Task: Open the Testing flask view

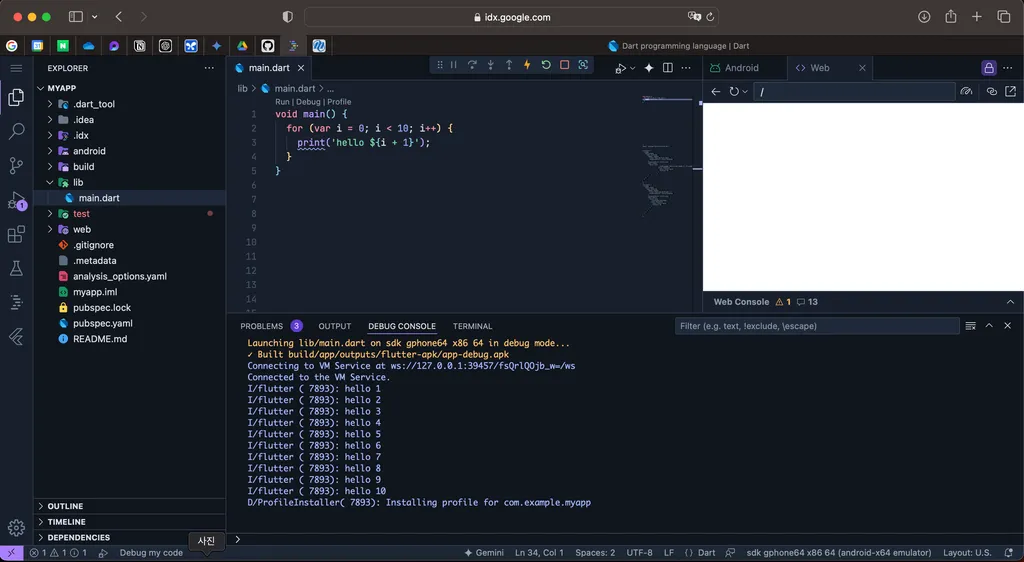Action: [16, 268]
